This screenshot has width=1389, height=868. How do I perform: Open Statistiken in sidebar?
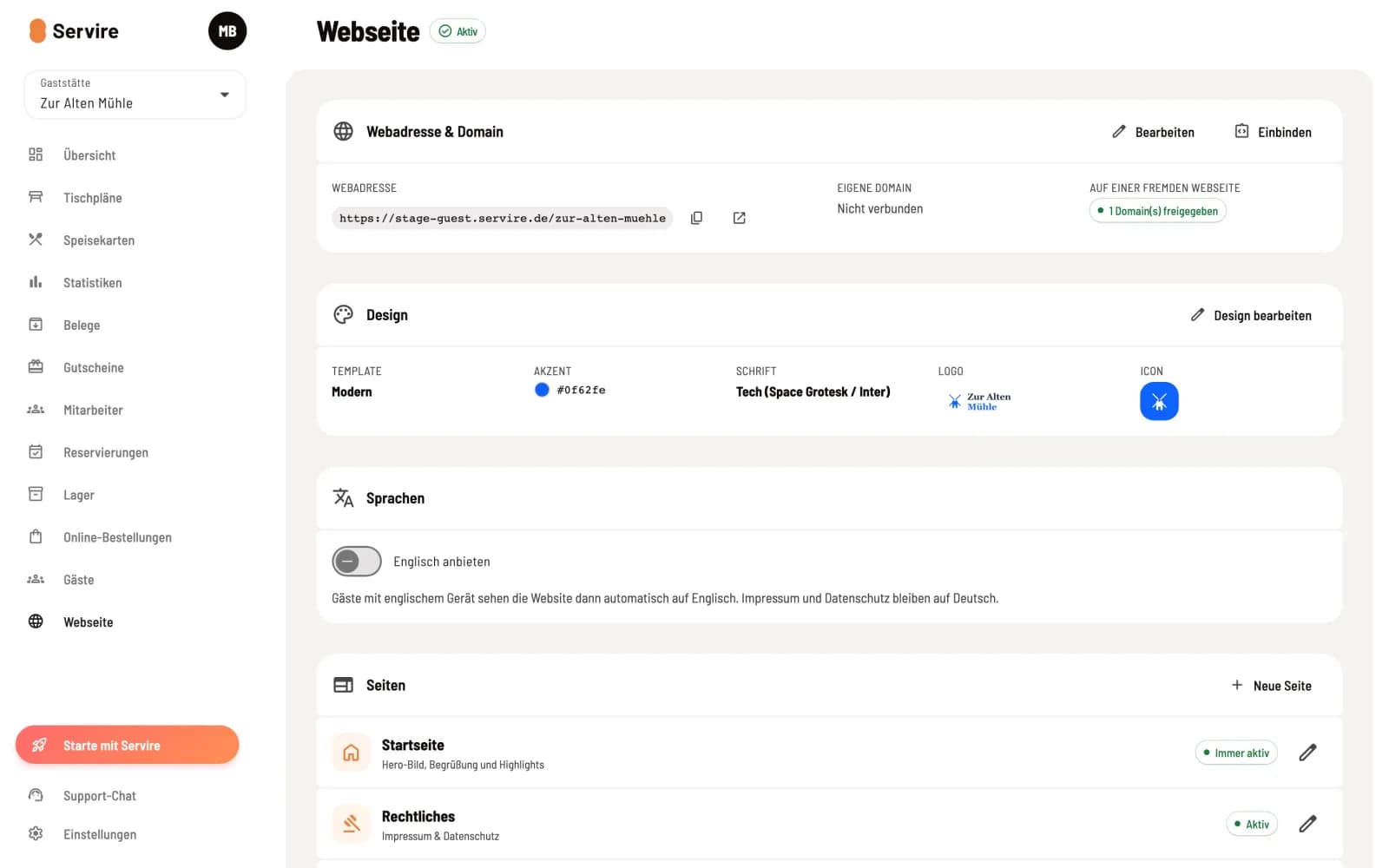[x=92, y=283]
